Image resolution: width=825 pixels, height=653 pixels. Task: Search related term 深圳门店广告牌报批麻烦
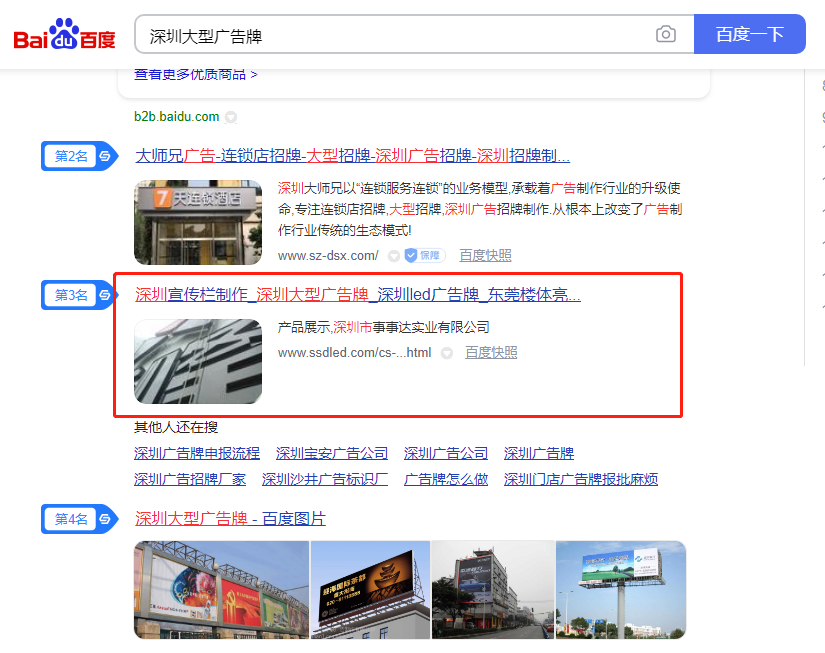pos(581,479)
